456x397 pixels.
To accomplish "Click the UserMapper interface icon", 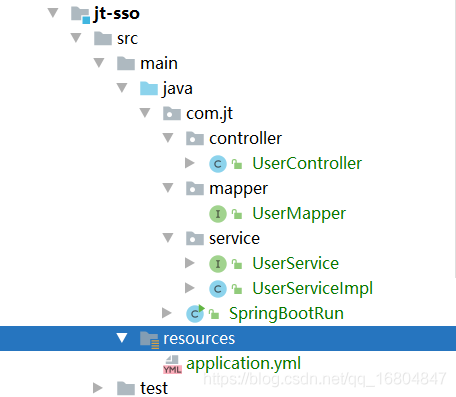I will [218, 214].
